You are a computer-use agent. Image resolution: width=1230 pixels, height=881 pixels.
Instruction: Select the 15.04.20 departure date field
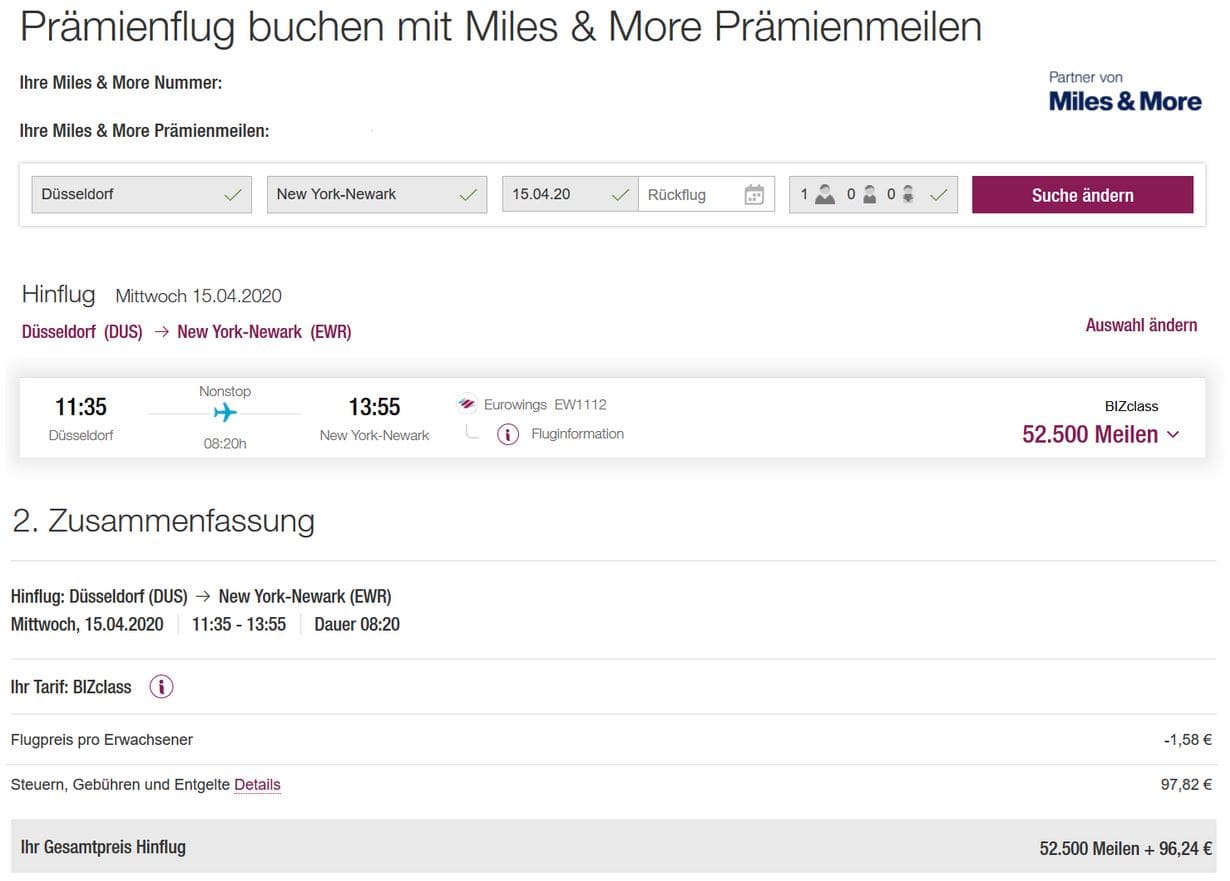point(570,194)
